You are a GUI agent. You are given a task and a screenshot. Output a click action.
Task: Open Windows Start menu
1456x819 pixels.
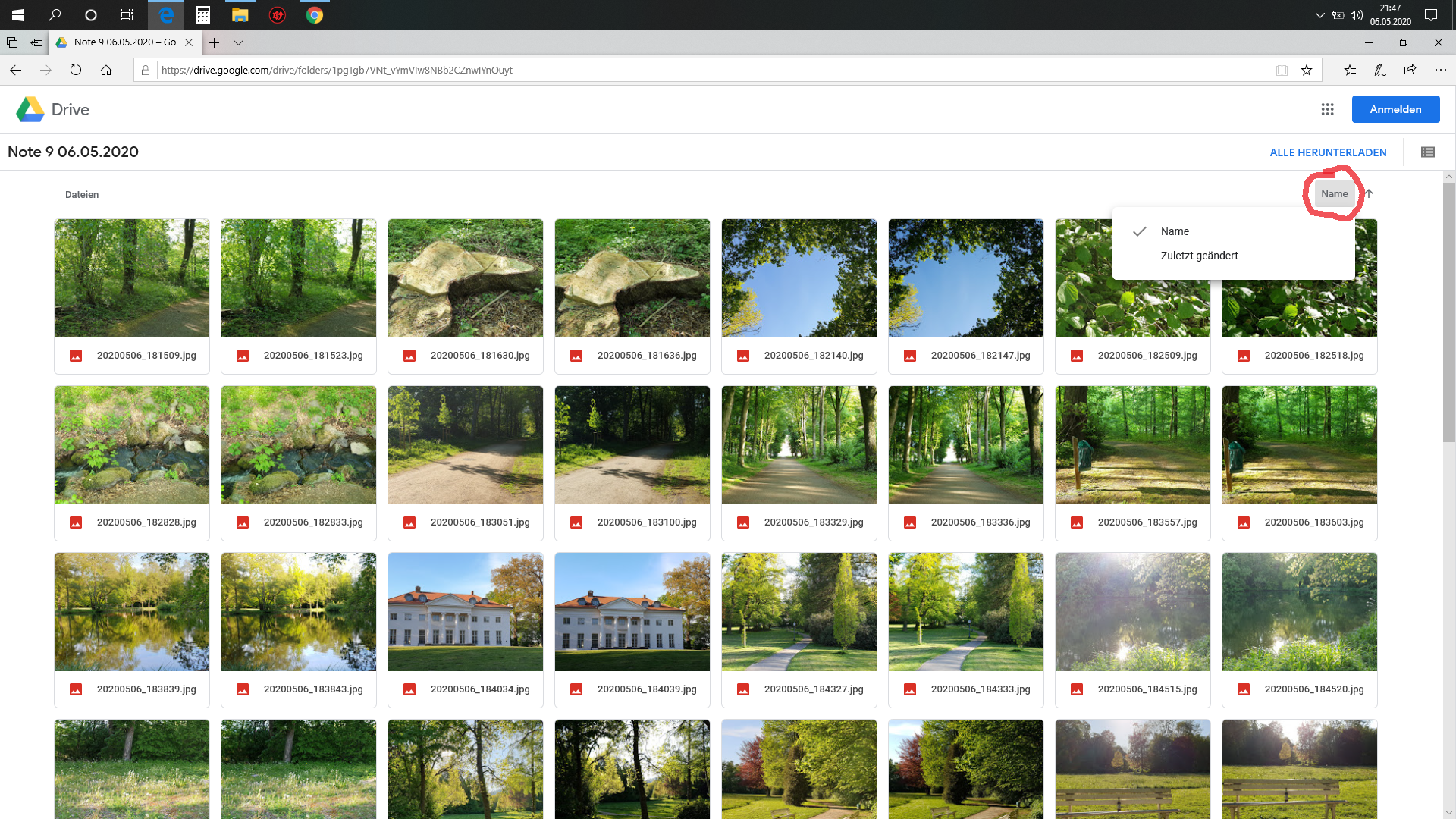tap(18, 15)
